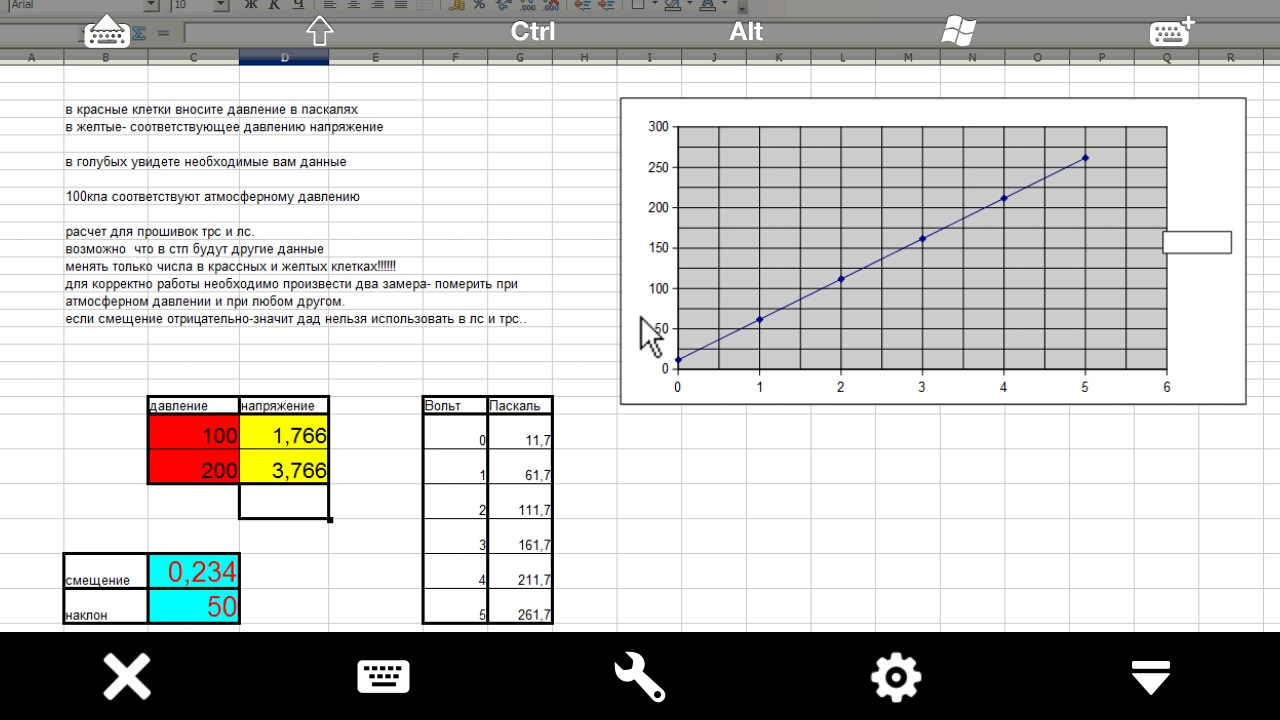Click the equals Function icon

point(163,33)
